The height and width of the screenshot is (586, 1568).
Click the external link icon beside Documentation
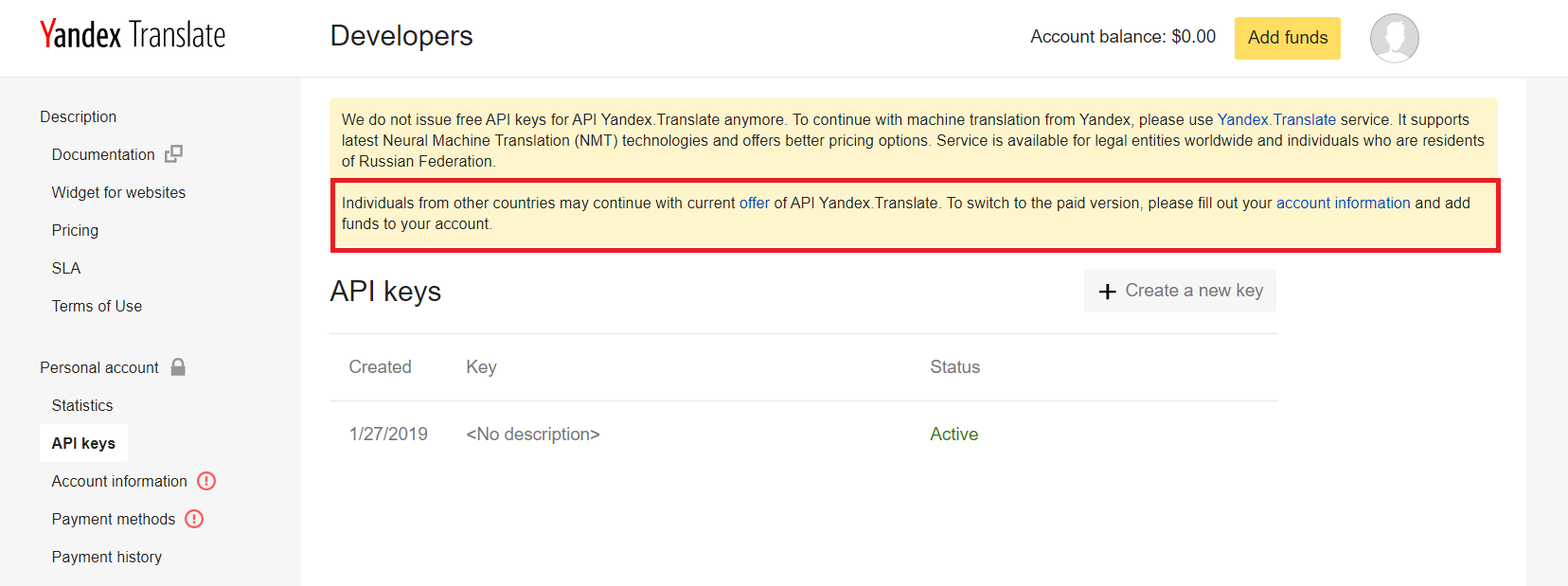coord(173,153)
